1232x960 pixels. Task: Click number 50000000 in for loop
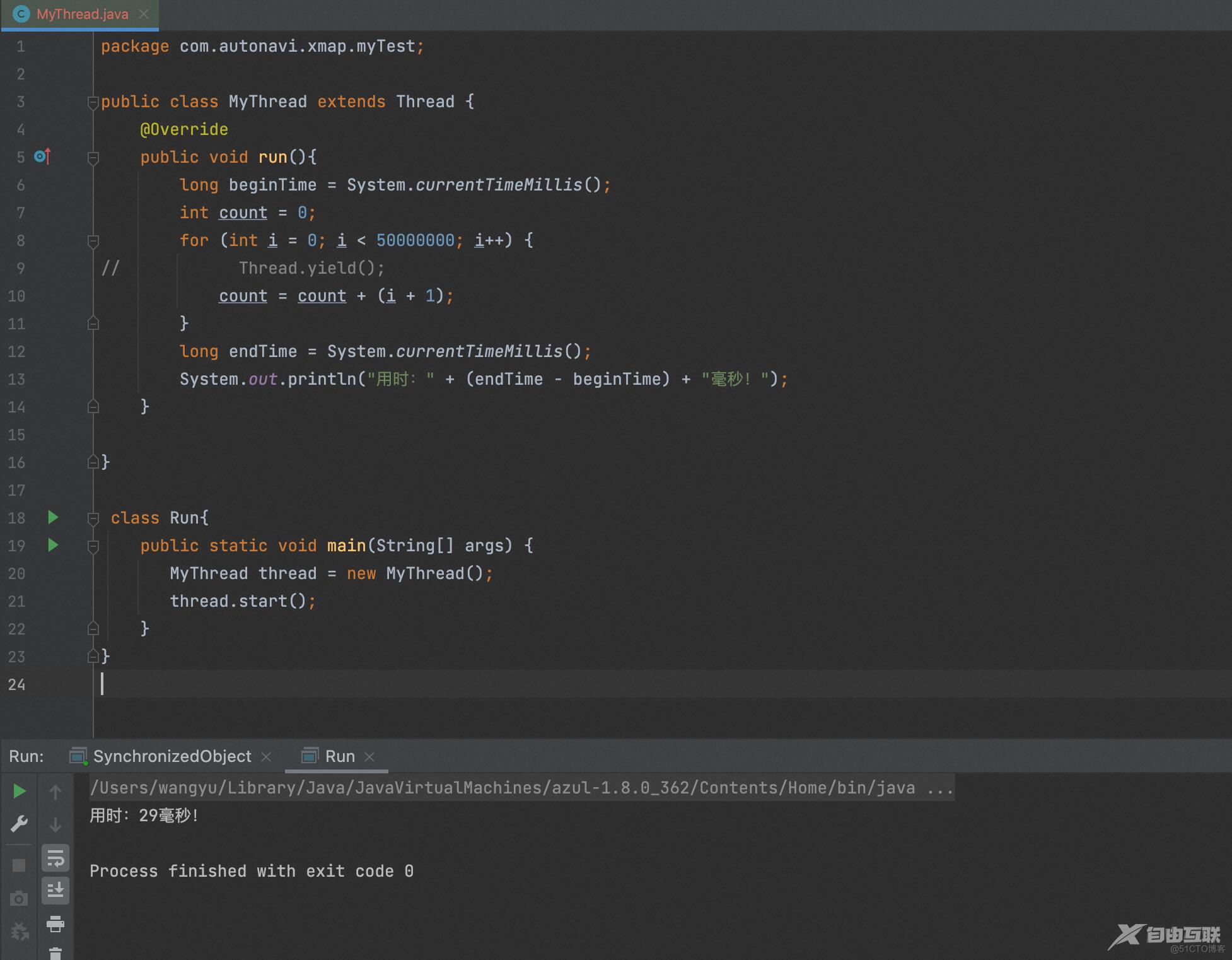click(416, 240)
